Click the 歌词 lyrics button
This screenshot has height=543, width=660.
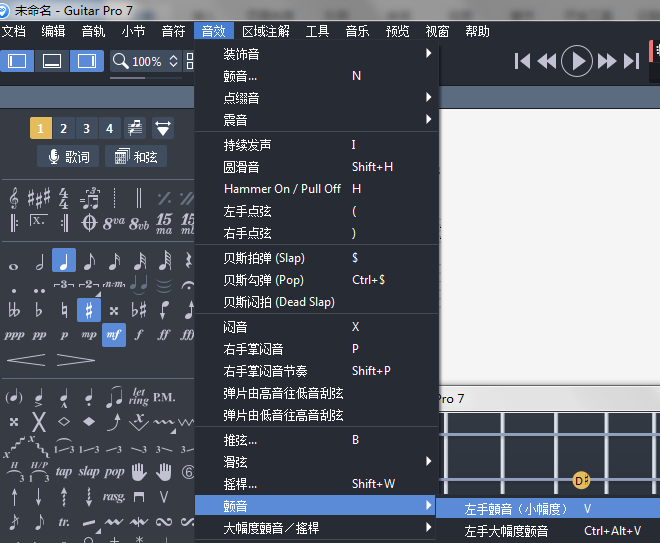(x=66, y=157)
